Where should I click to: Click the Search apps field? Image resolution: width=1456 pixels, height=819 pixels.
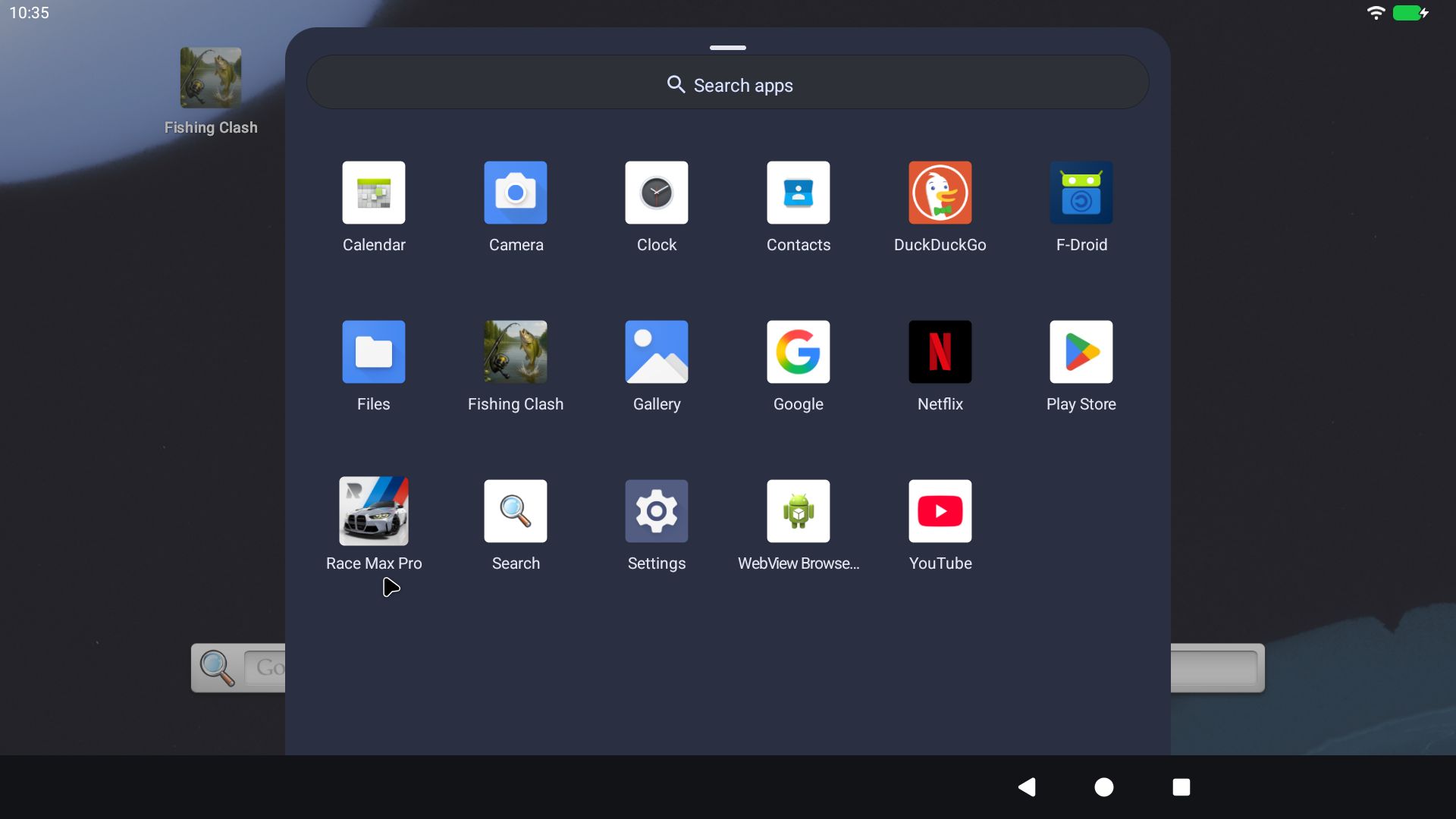728,82
